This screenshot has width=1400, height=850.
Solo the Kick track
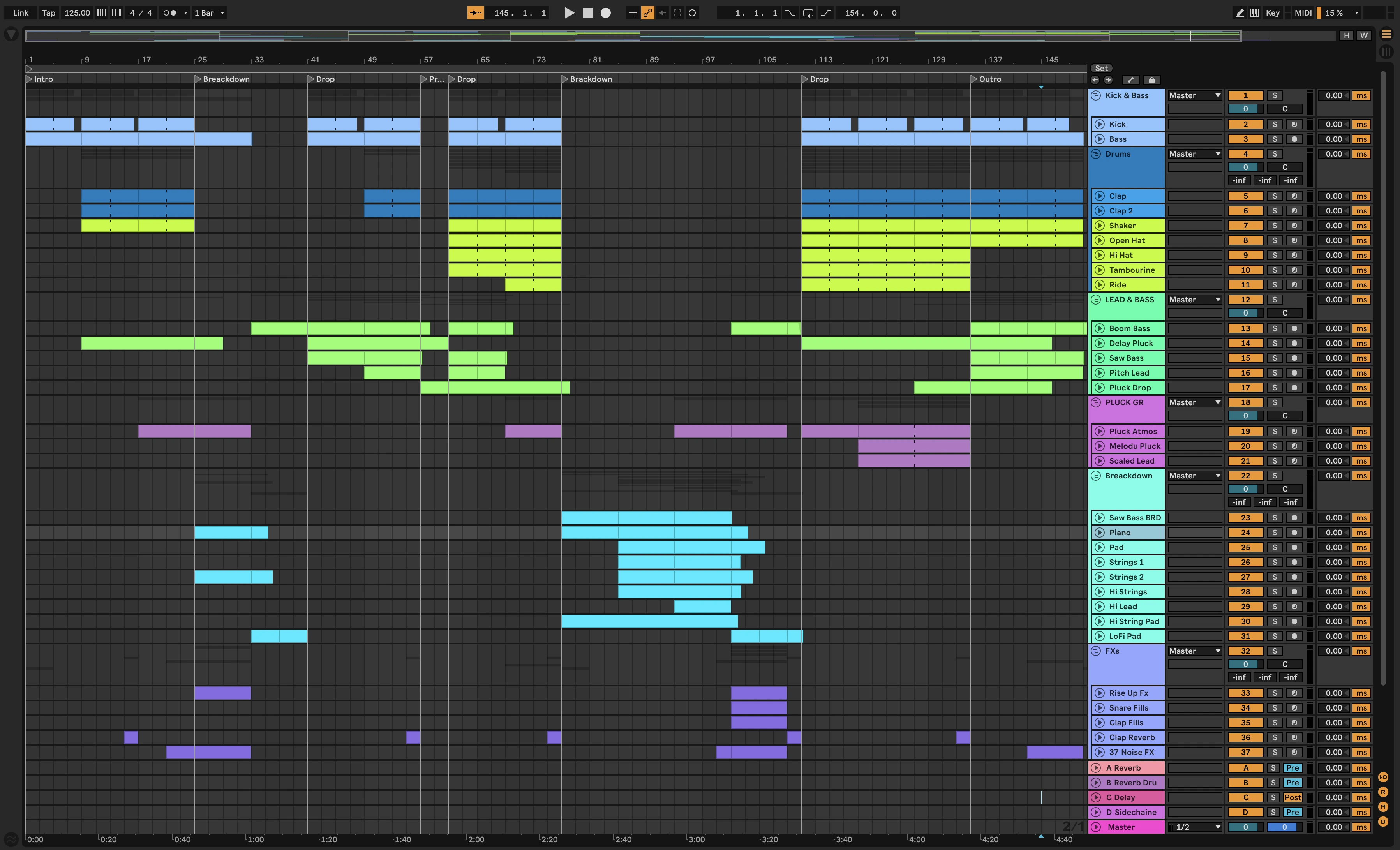(1275, 124)
